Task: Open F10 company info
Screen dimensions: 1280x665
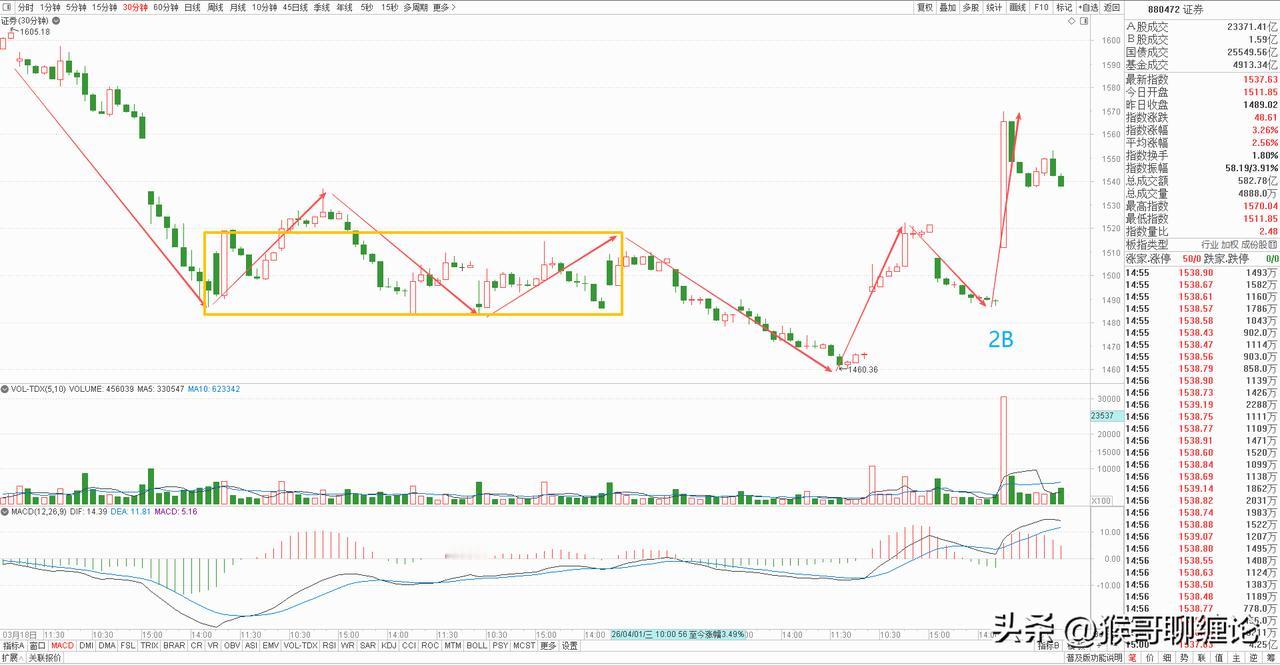Action: point(1041,7)
